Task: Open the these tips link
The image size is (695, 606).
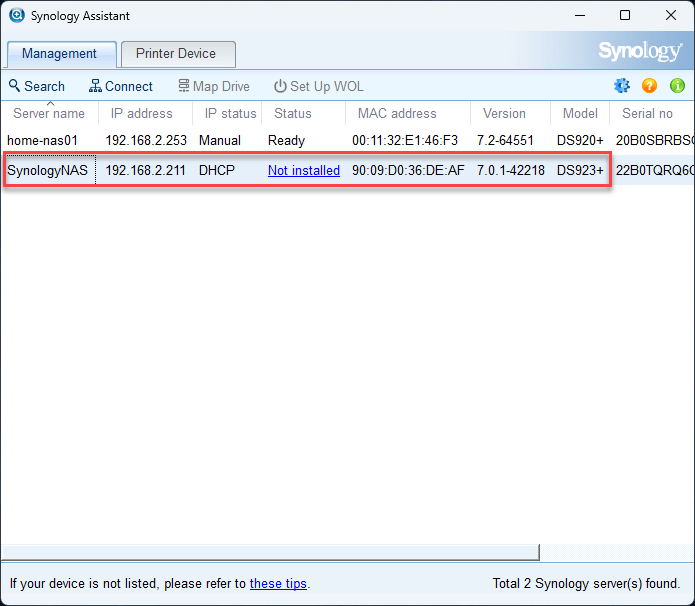Action: point(278,583)
